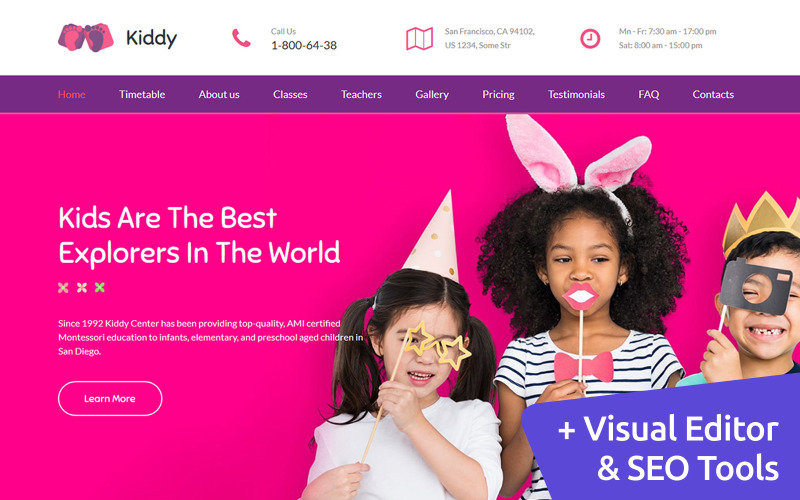Image resolution: width=800 pixels, height=500 pixels.
Task: Click the first pink cross decoration icon
Action: [63, 287]
